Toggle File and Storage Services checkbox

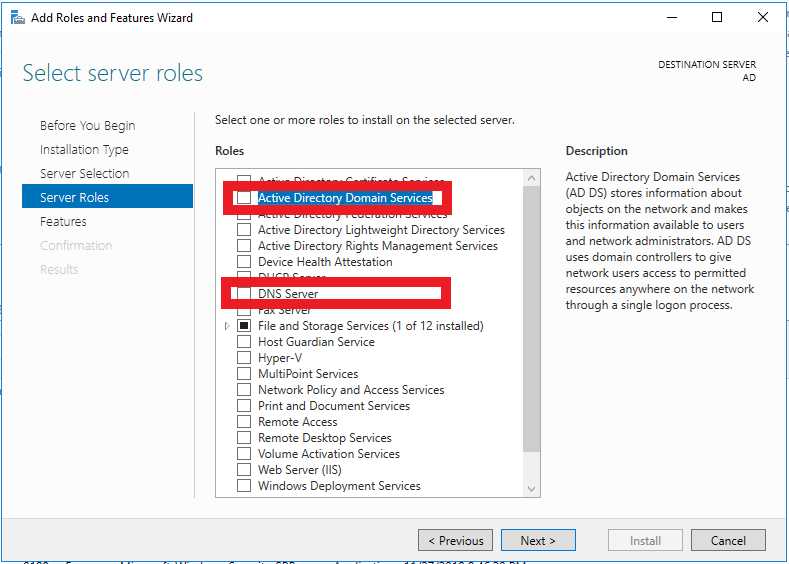244,326
